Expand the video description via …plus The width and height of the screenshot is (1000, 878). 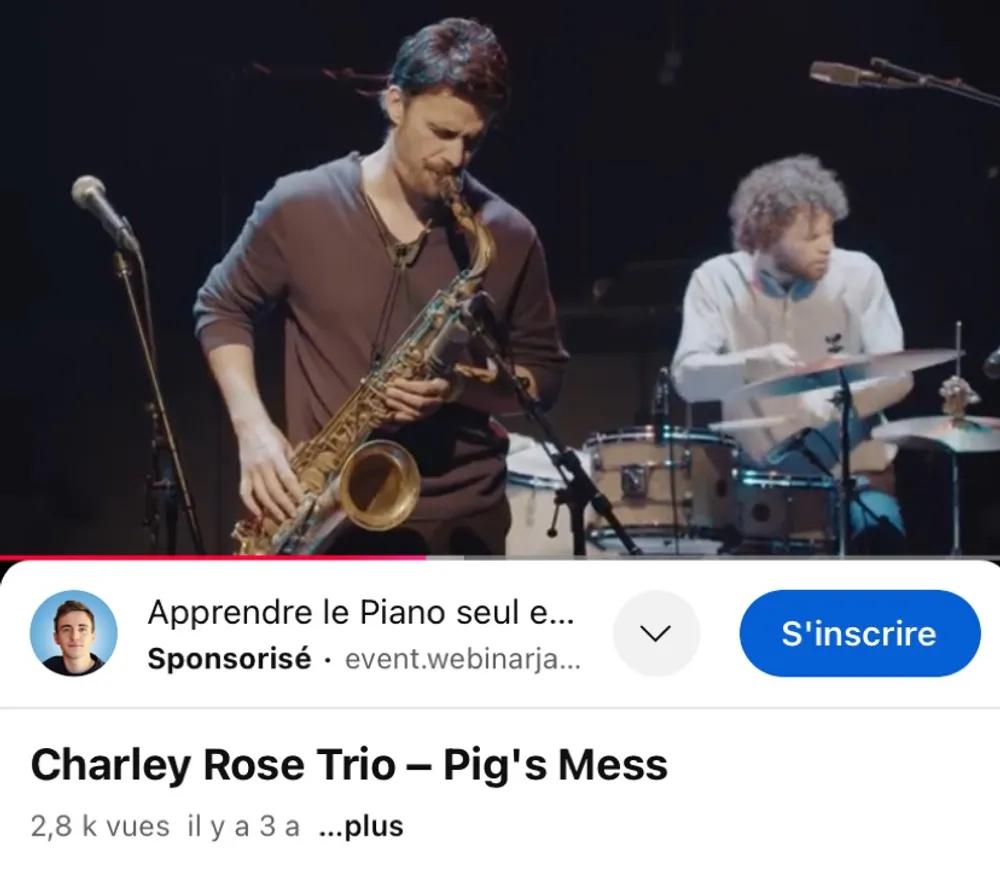(x=361, y=826)
